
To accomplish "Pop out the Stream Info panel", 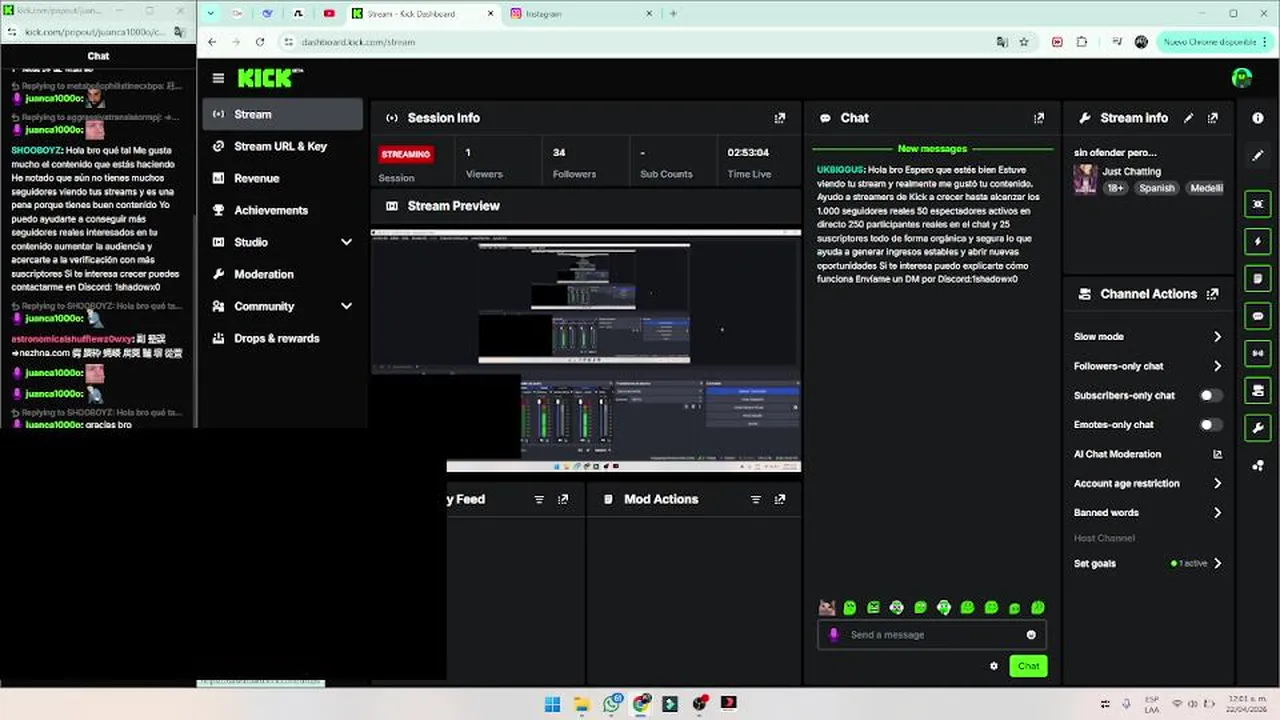I will (x=1213, y=118).
